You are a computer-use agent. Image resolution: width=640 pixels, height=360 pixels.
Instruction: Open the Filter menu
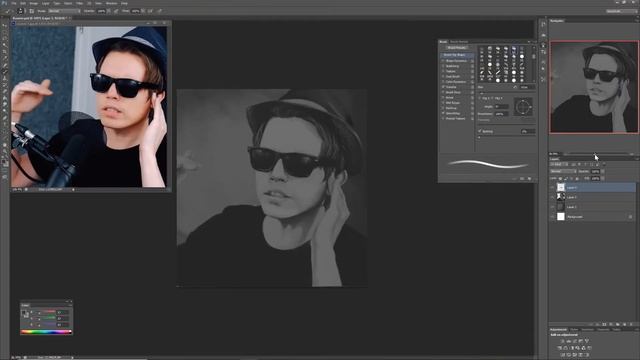point(79,3)
